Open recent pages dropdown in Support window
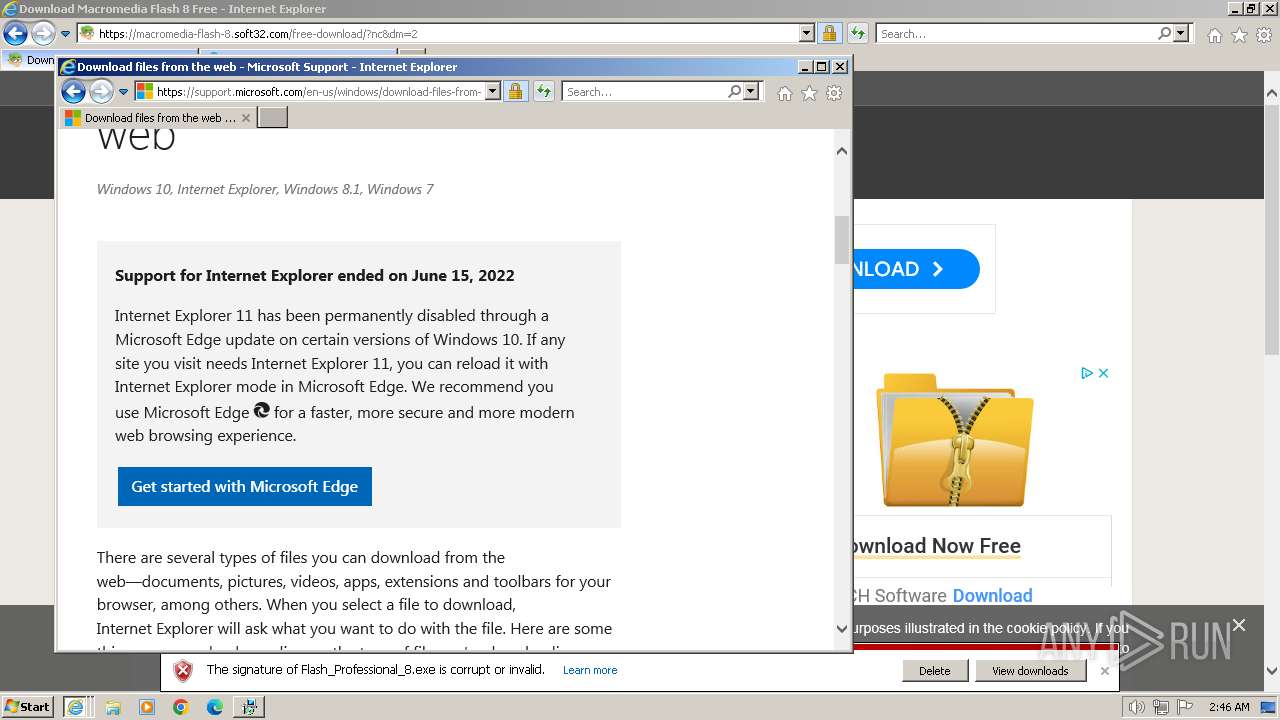The height and width of the screenshot is (720, 1280). click(124, 92)
